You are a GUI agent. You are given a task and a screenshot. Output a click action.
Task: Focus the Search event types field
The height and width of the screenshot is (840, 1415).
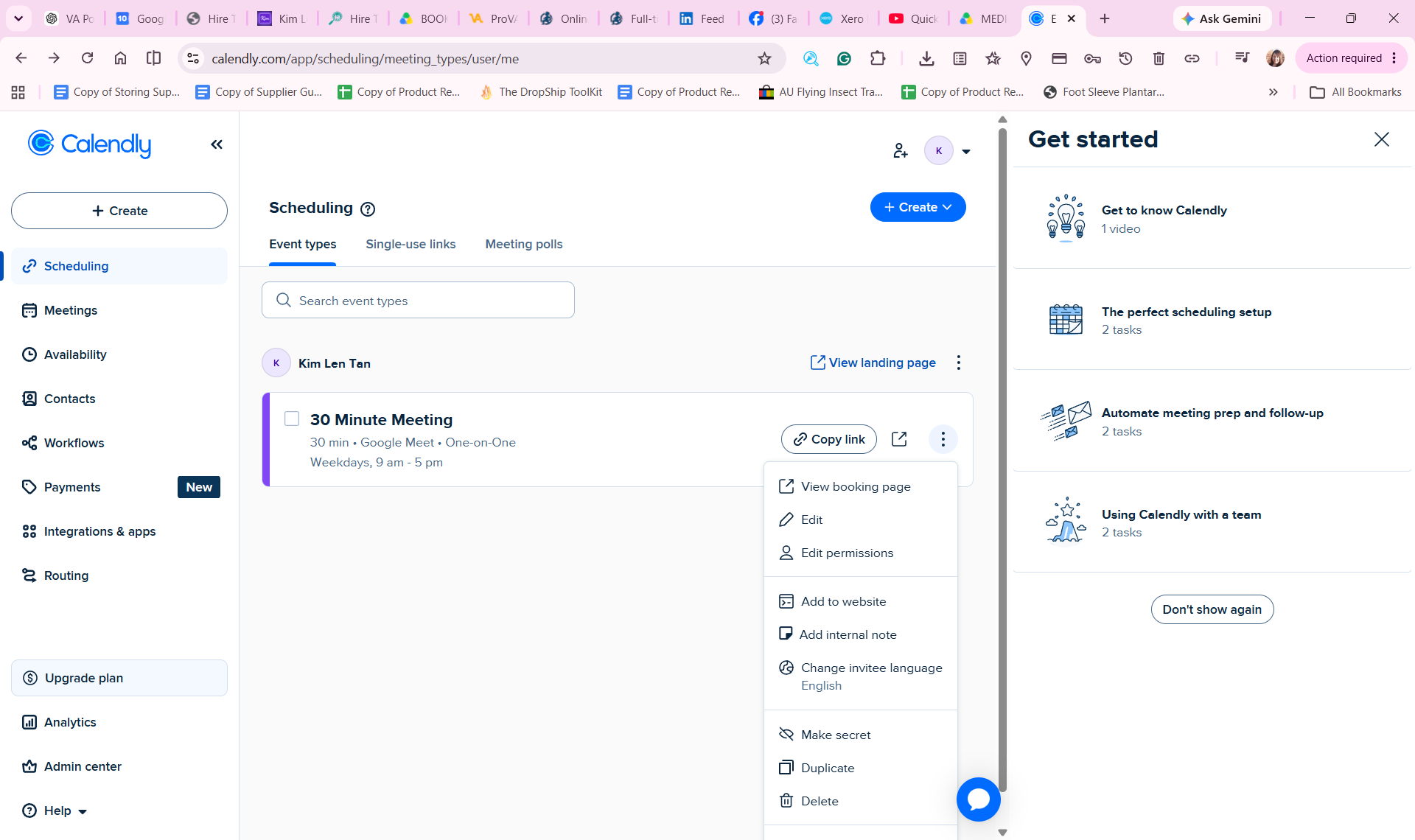418,300
